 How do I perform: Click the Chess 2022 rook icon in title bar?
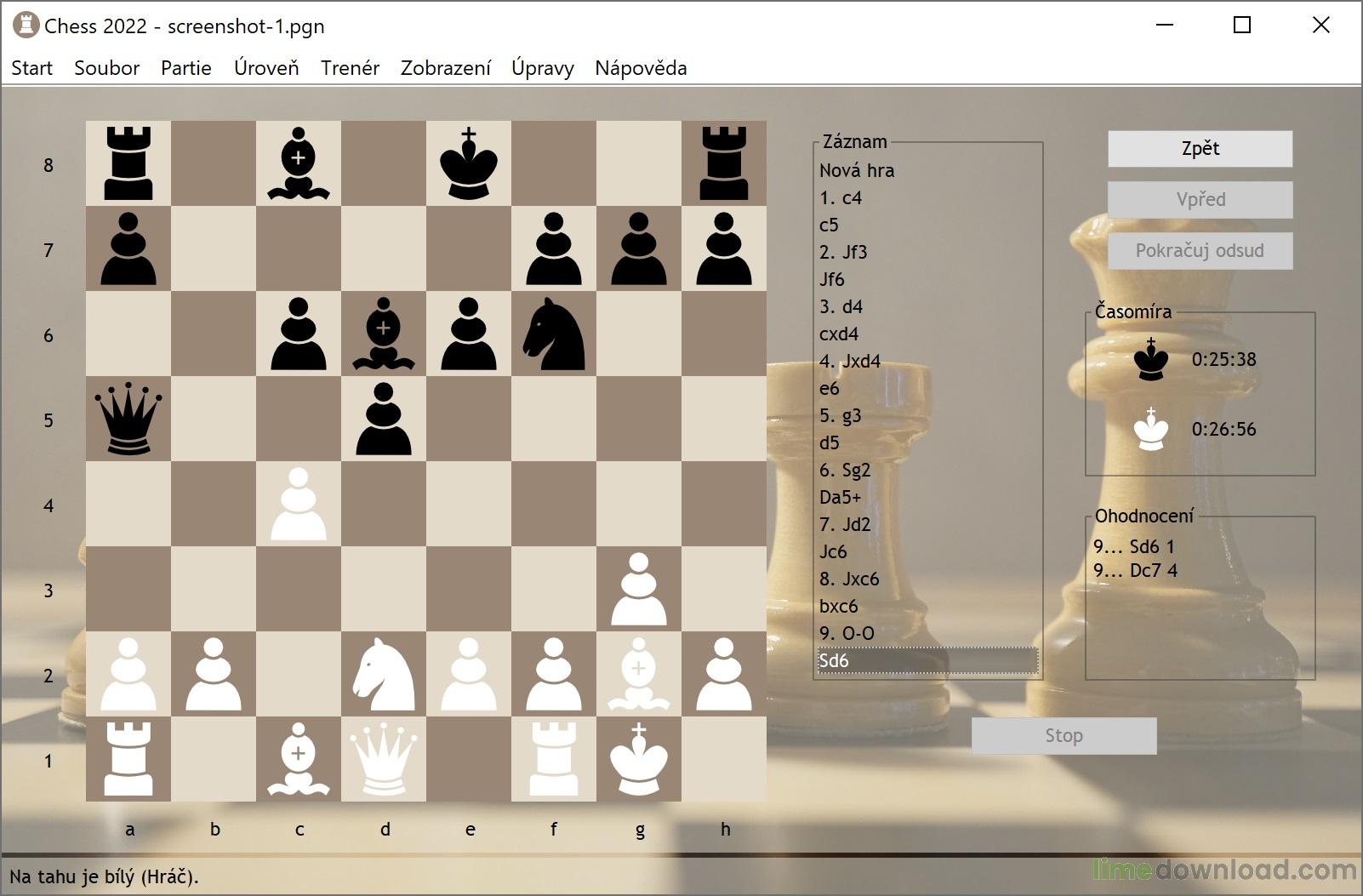click(x=26, y=26)
